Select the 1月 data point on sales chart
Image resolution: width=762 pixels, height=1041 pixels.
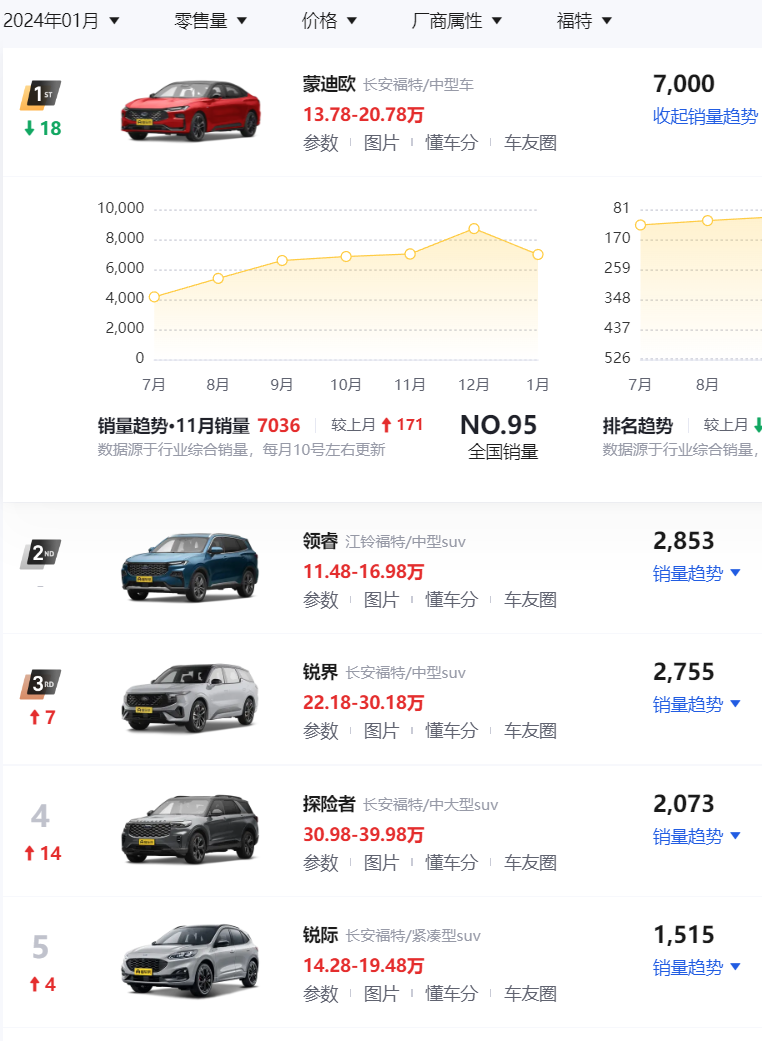coord(538,254)
